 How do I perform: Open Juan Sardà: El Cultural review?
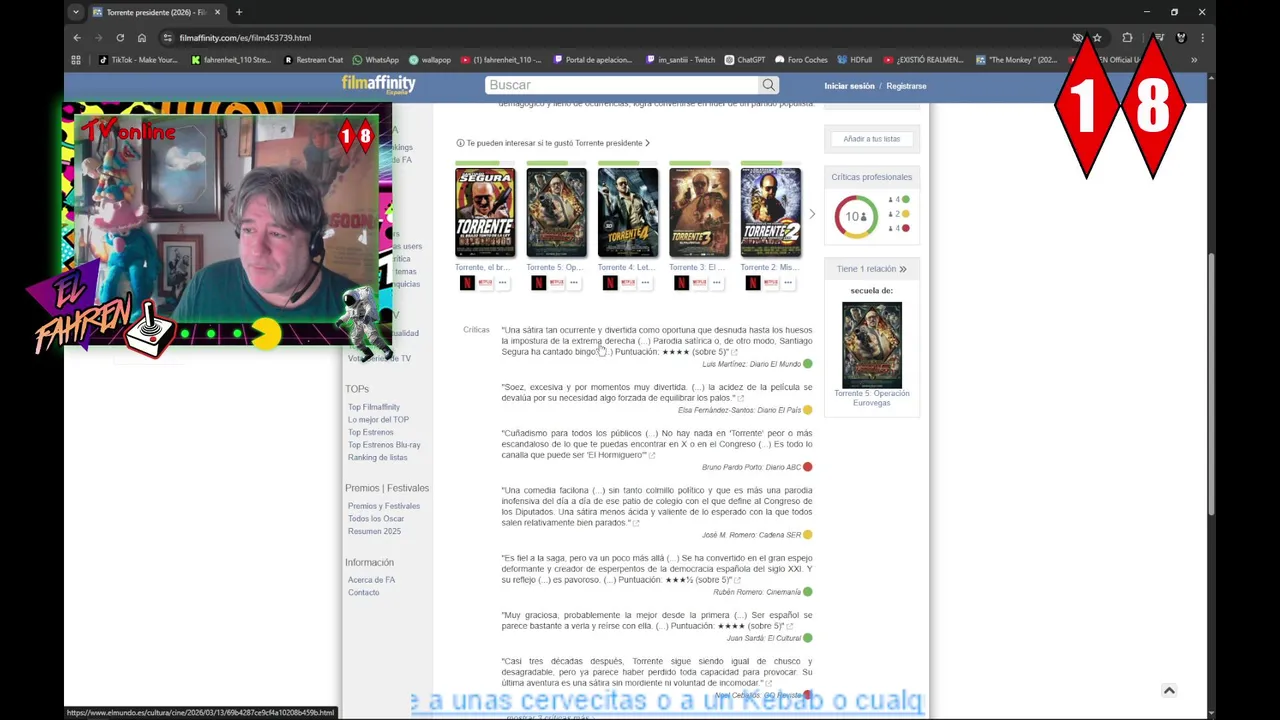point(764,638)
